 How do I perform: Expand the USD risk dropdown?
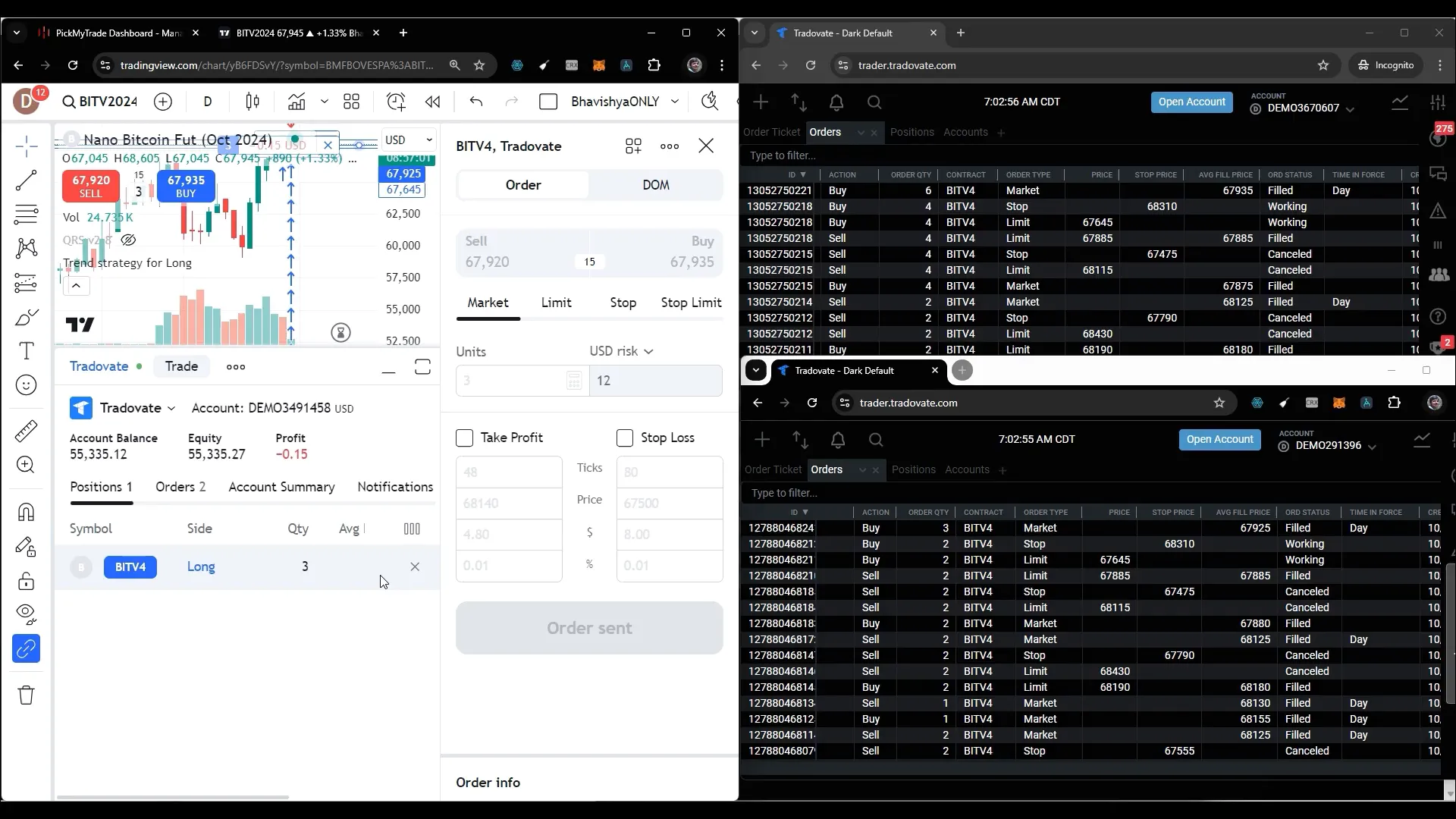pyautogui.click(x=622, y=352)
